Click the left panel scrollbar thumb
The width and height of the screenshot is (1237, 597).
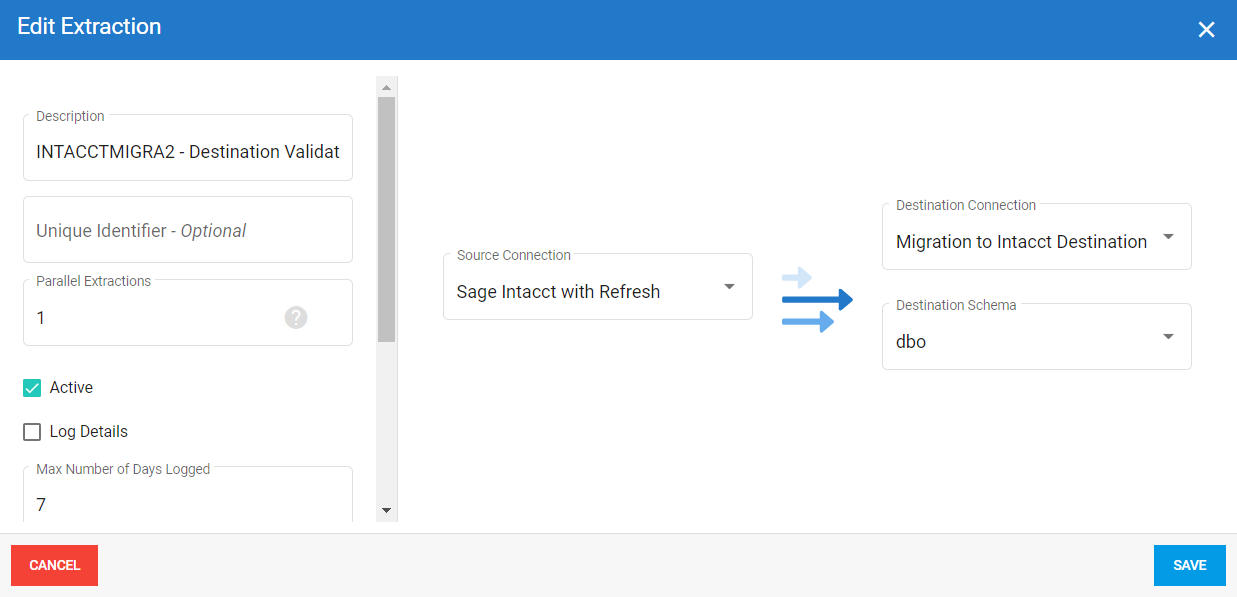click(387, 220)
